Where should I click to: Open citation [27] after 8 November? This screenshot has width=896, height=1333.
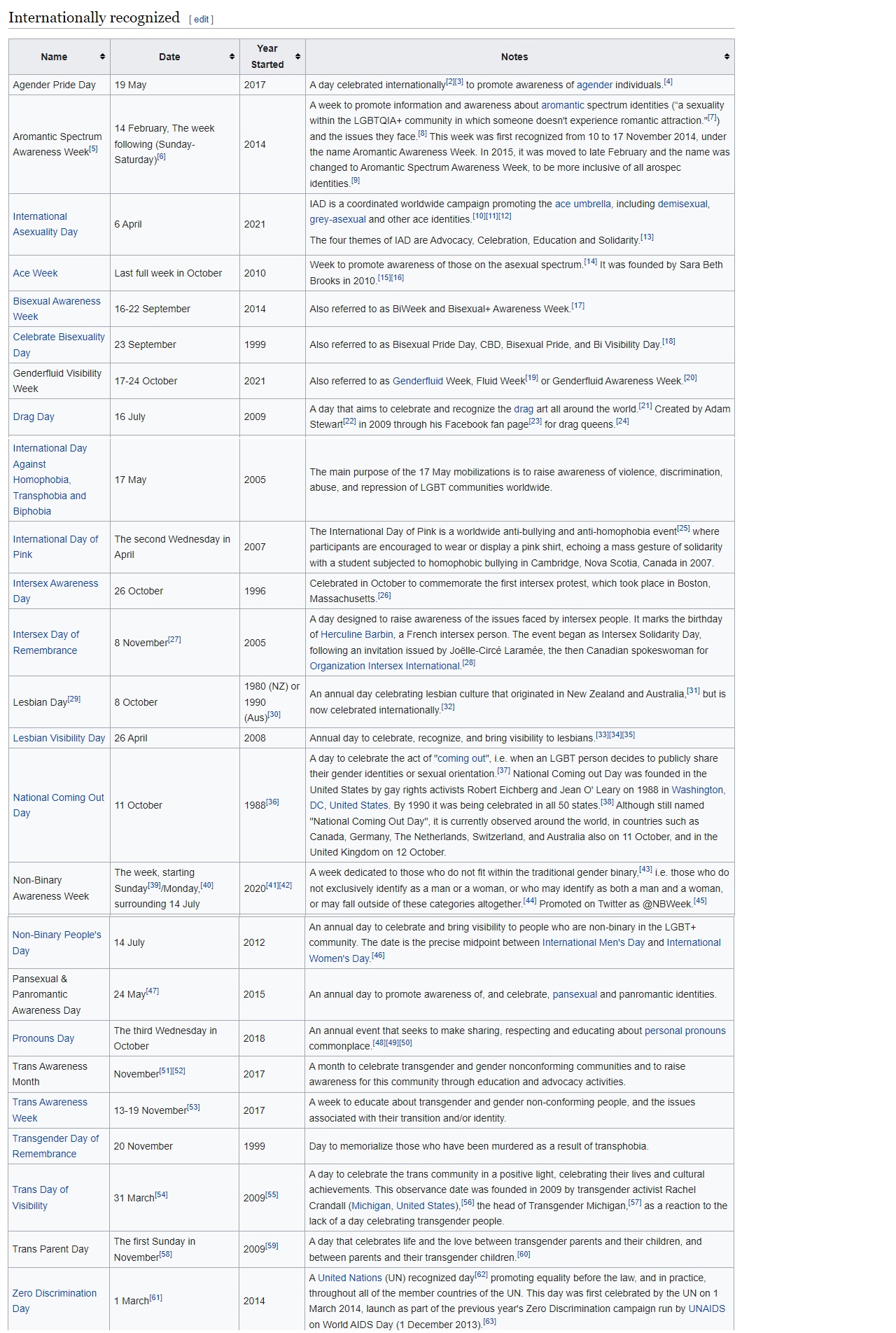[x=174, y=640]
